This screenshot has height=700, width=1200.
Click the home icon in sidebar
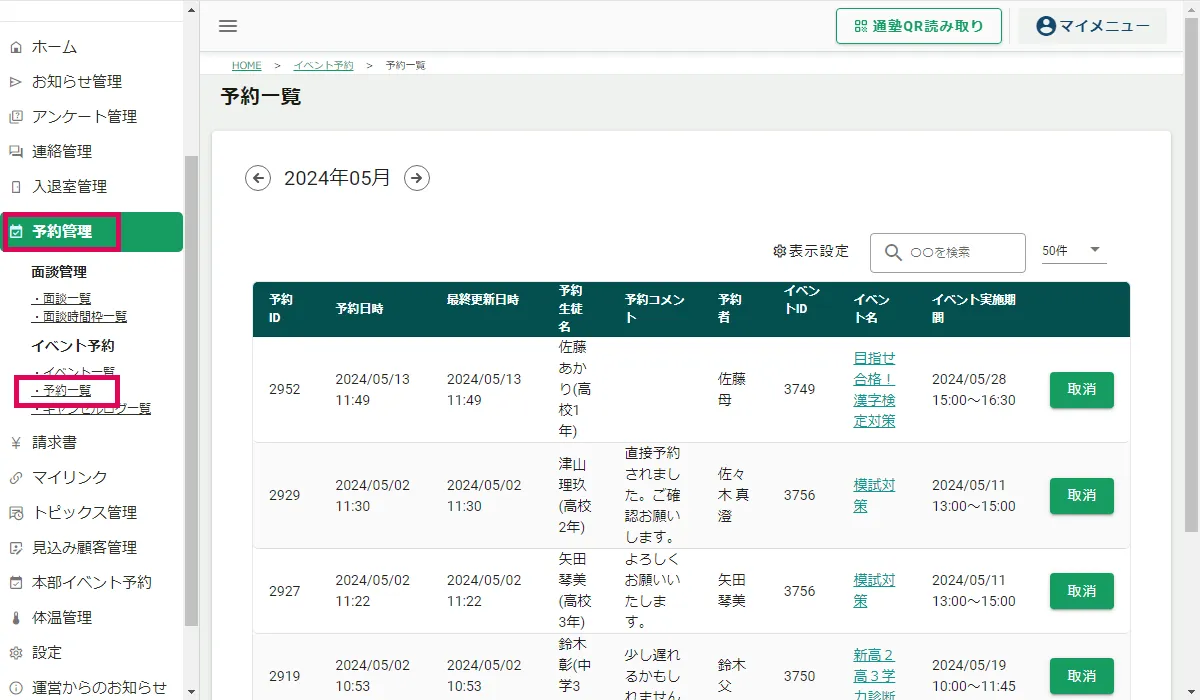(x=15, y=47)
